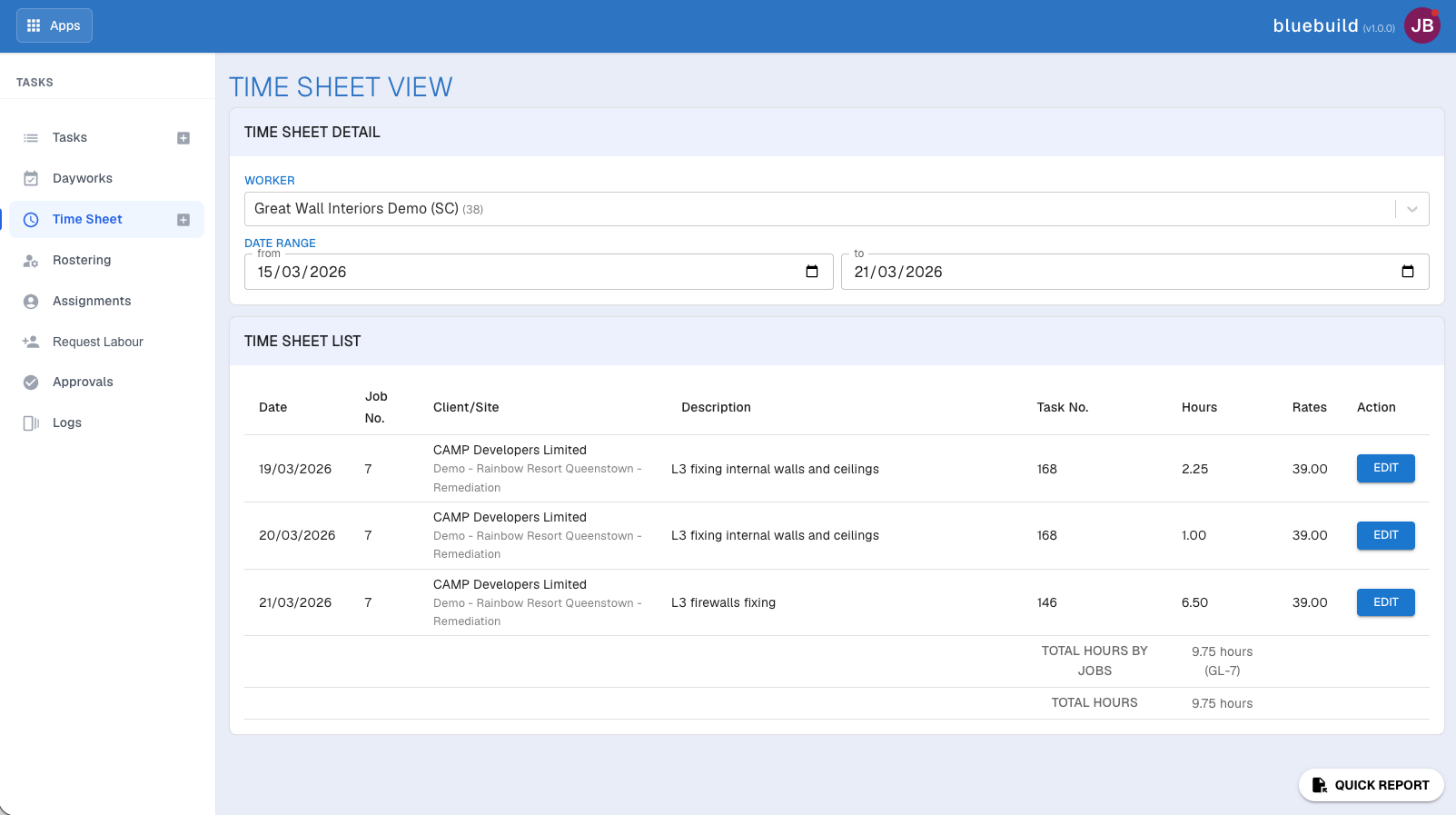The image size is (1456, 815).
Task: Click the Hours column header
Action: point(1199,408)
